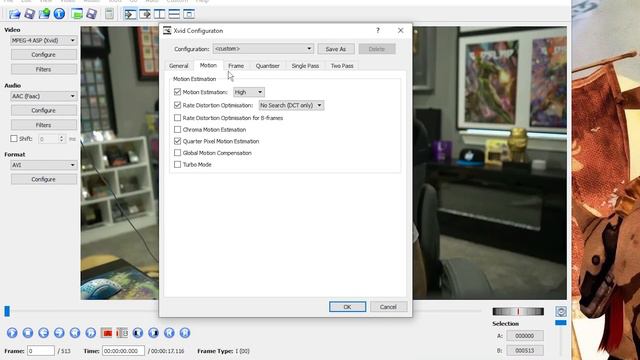
Task: Click OK in the Xvid Configuration dialog
Action: click(x=347, y=307)
